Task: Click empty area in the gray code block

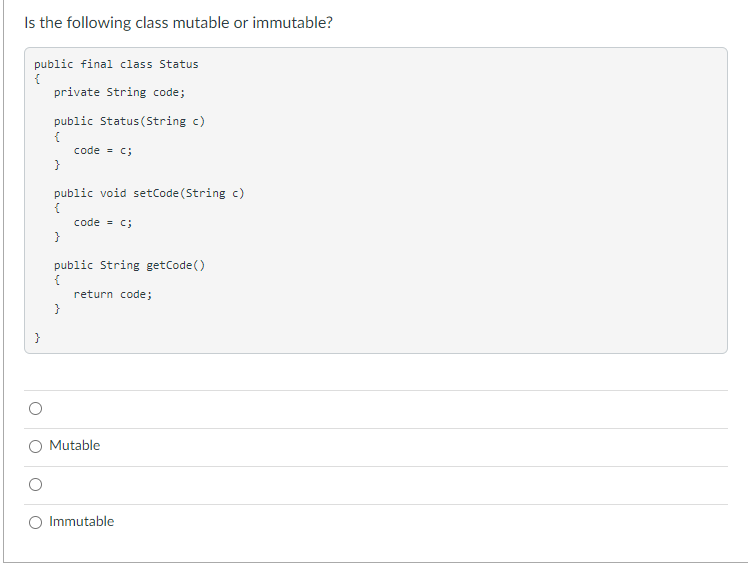Action: click(477, 200)
